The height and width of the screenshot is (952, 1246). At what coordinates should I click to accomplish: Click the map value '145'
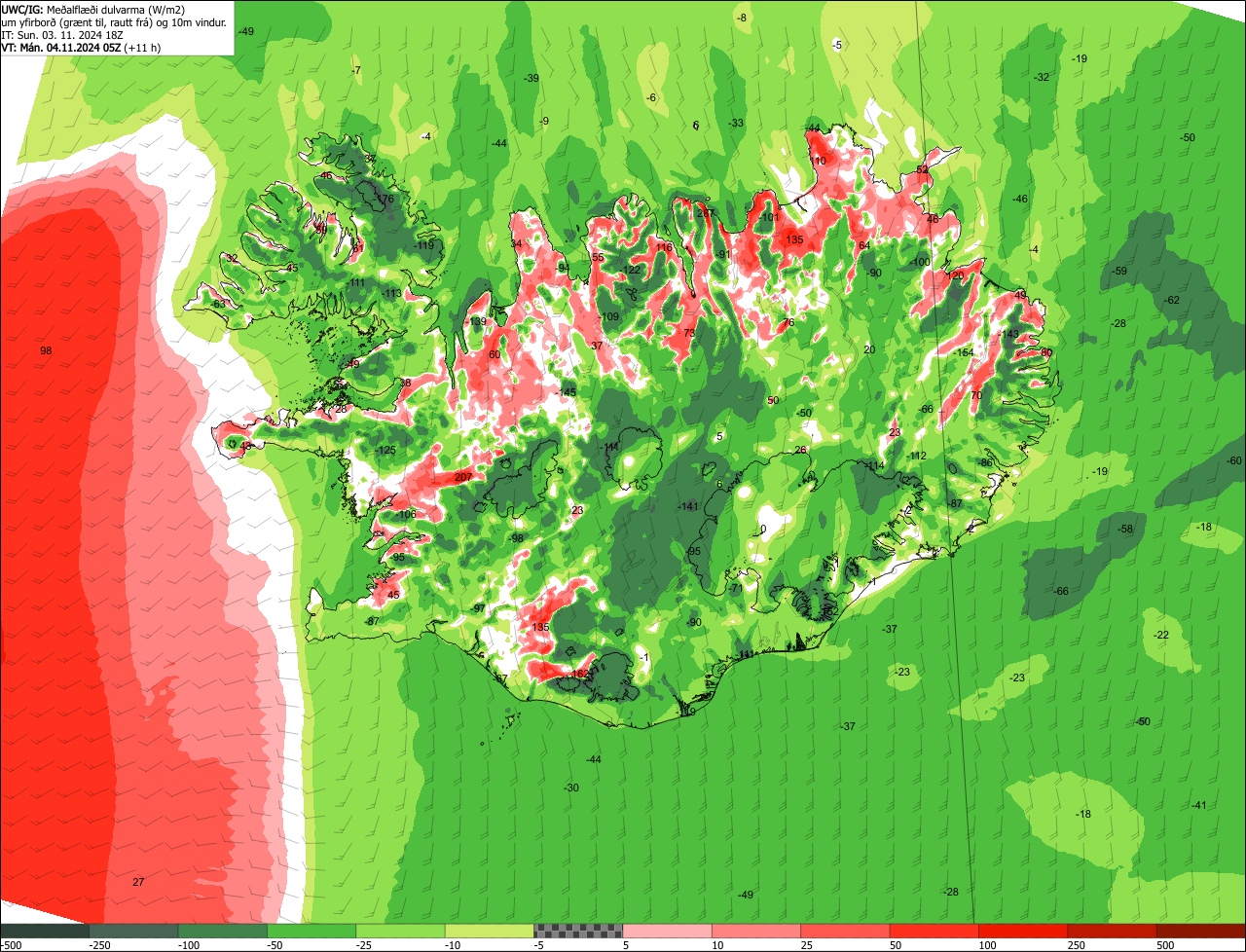coord(568,392)
